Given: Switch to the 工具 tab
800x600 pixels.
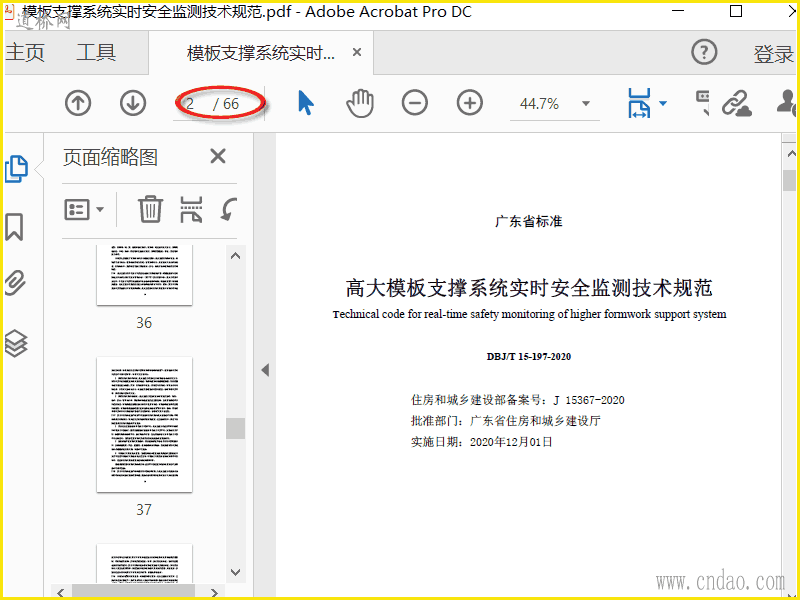Looking at the screenshot, I should coord(96,53).
